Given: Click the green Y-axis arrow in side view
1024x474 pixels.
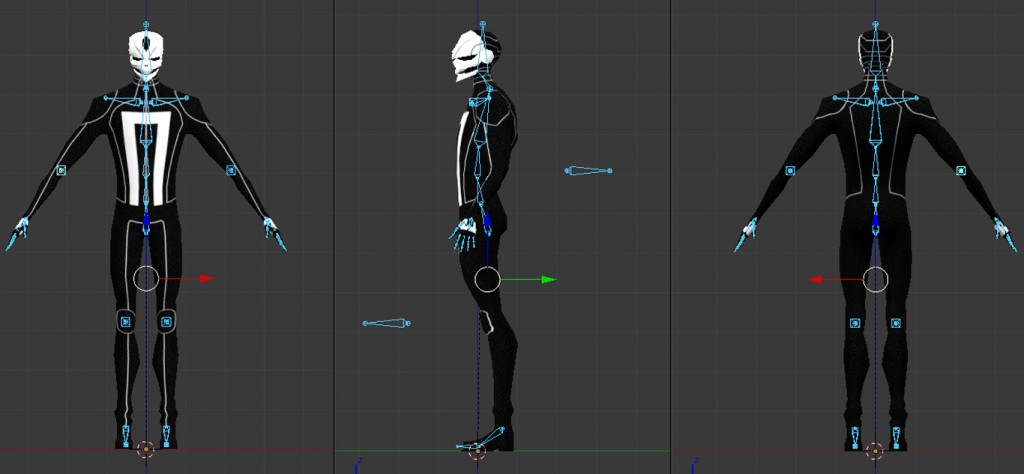Looking at the screenshot, I should pos(547,280).
